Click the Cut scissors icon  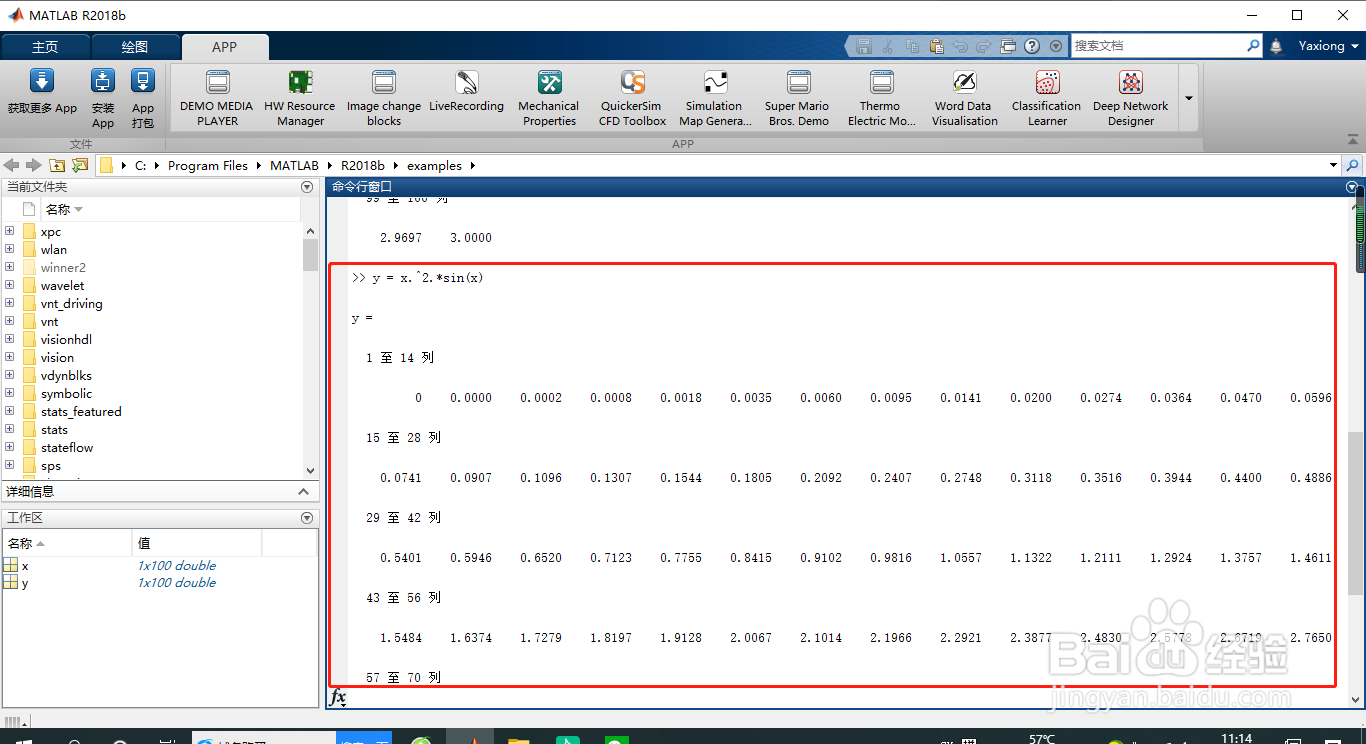point(889,46)
